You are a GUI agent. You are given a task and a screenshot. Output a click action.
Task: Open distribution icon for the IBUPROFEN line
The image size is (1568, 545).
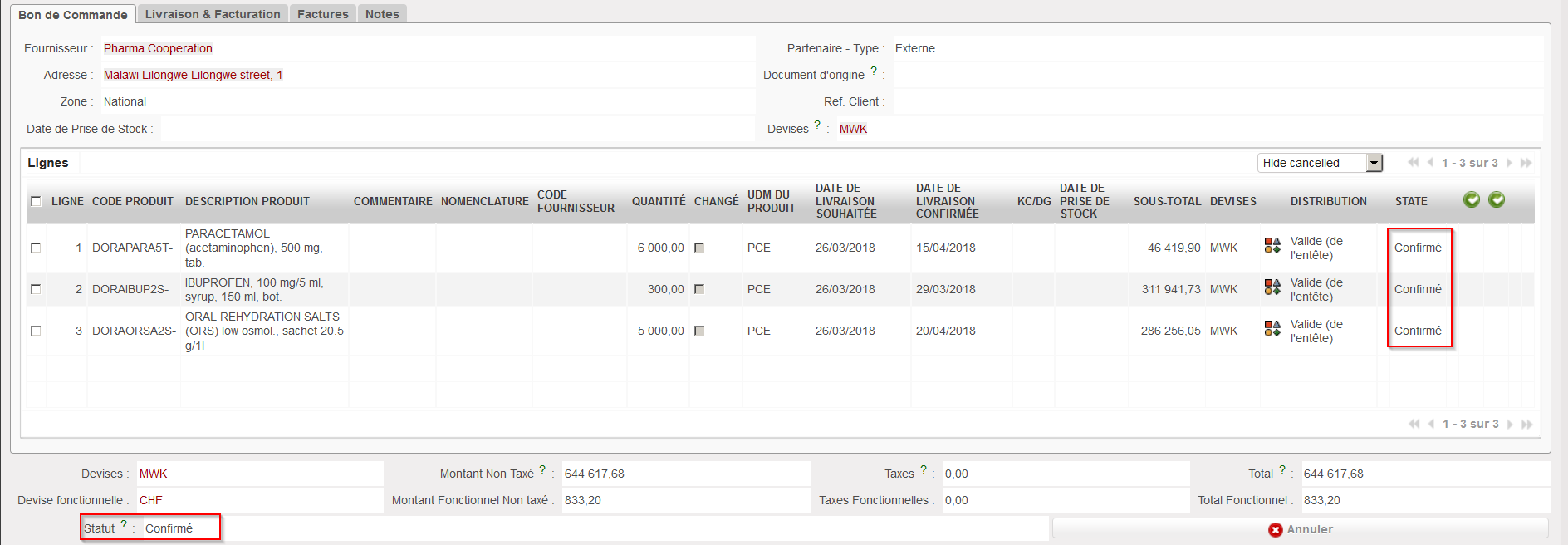(x=1272, y=287)
